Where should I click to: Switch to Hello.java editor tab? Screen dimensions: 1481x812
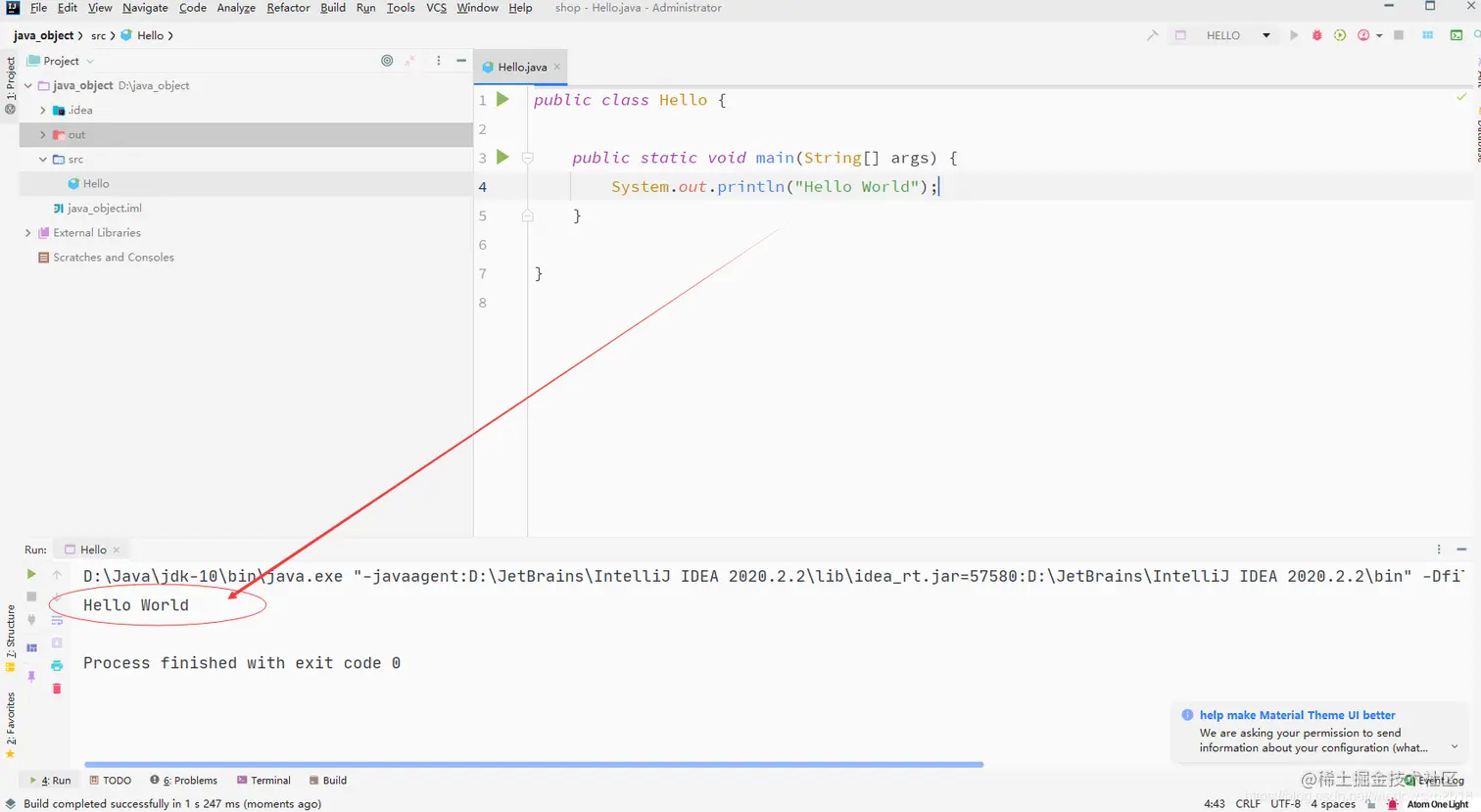click(x=521, y=67)
